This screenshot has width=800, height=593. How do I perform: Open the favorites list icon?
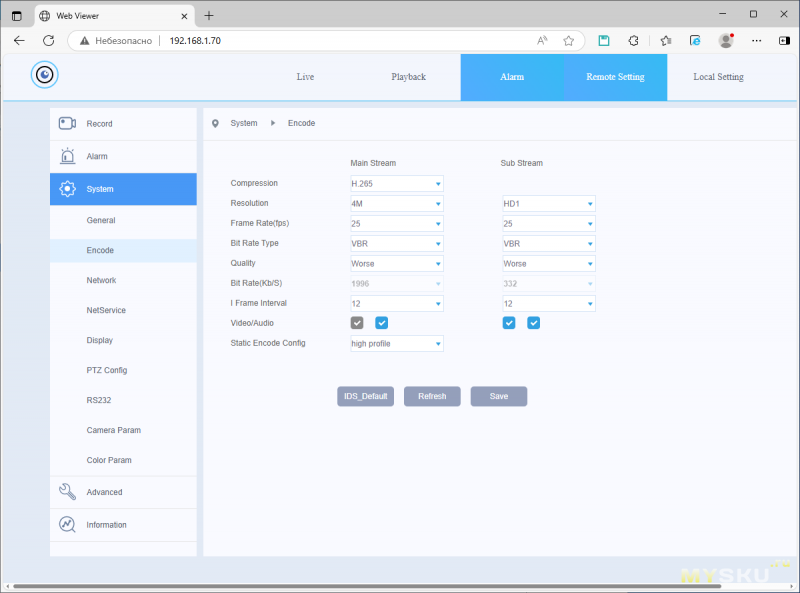pyautogui.click(x=666, y=41)
